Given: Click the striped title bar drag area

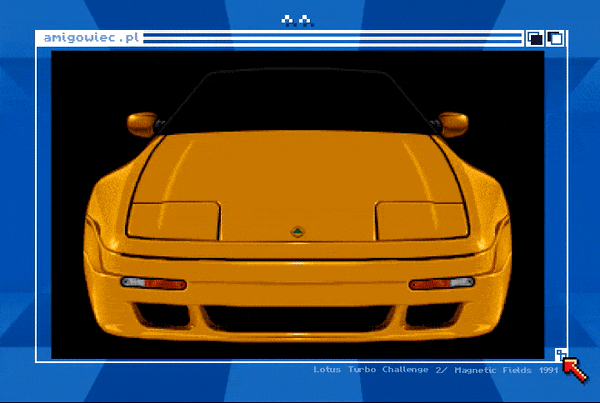Looking at the screenshot, I should coord(333,39).
